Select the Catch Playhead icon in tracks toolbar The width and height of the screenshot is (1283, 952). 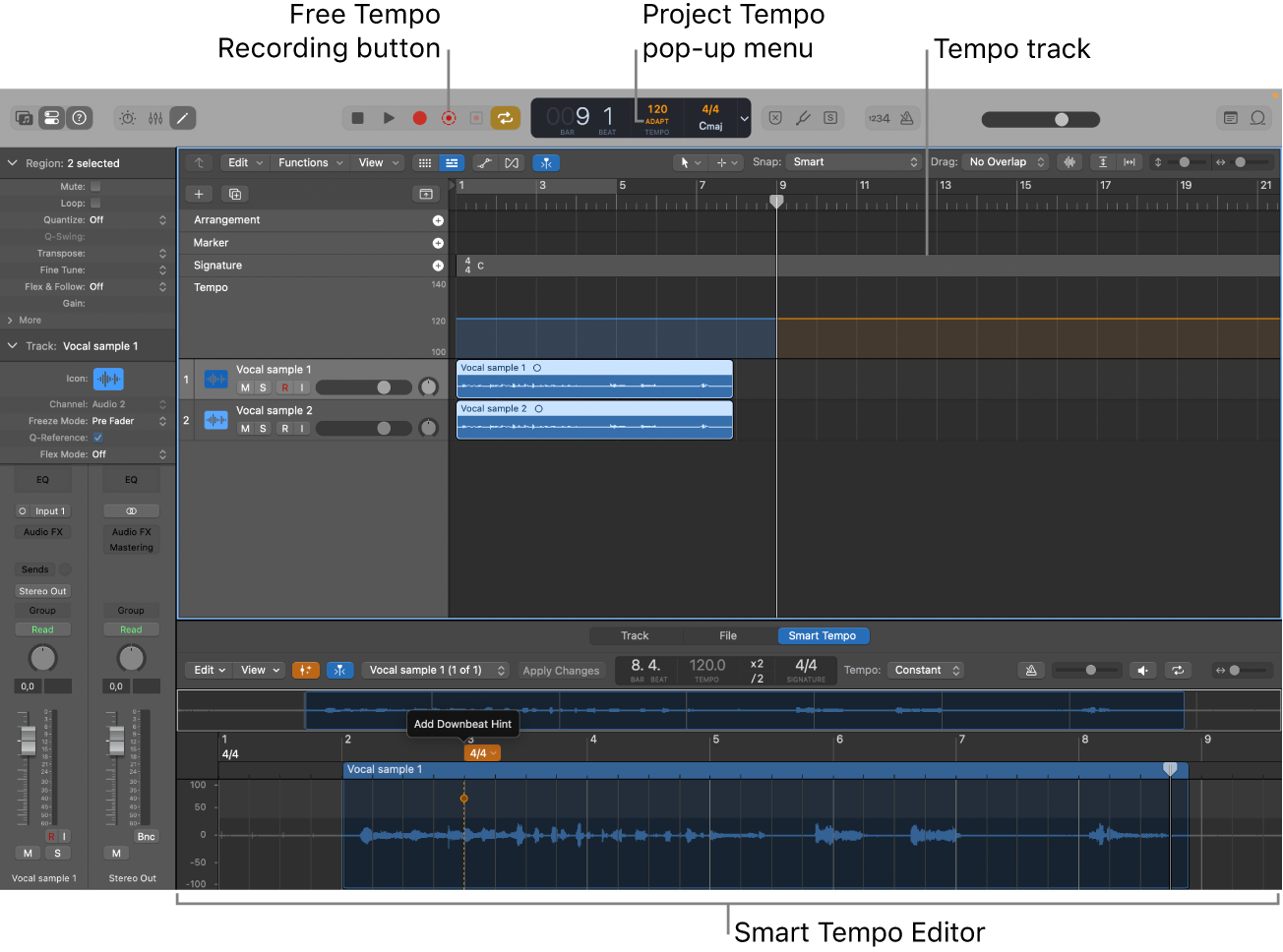(x=547, y=162)
